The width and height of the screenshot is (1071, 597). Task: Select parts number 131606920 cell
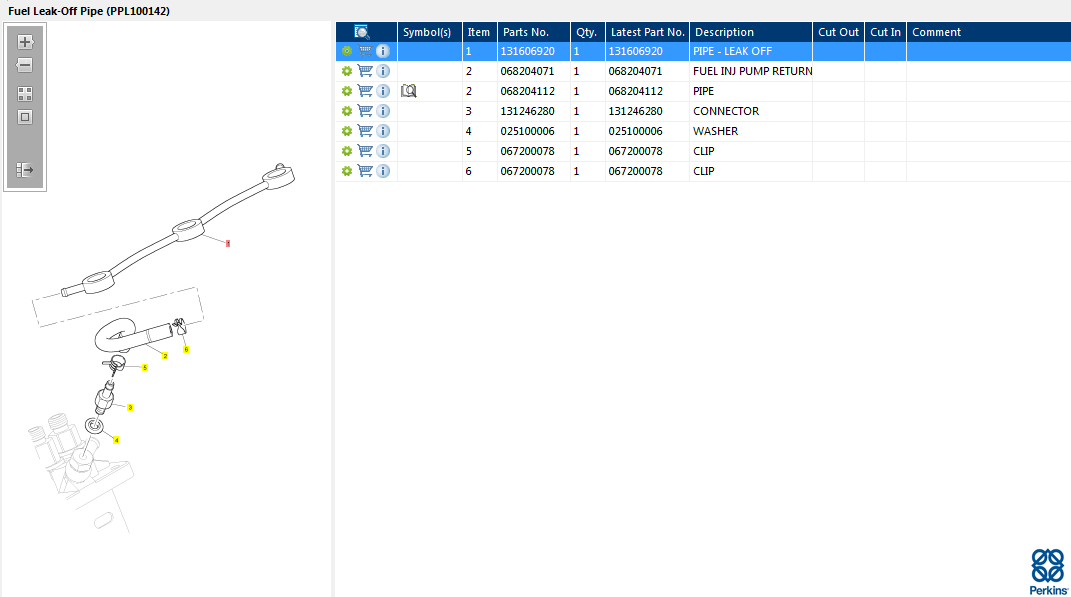[533, 51]
